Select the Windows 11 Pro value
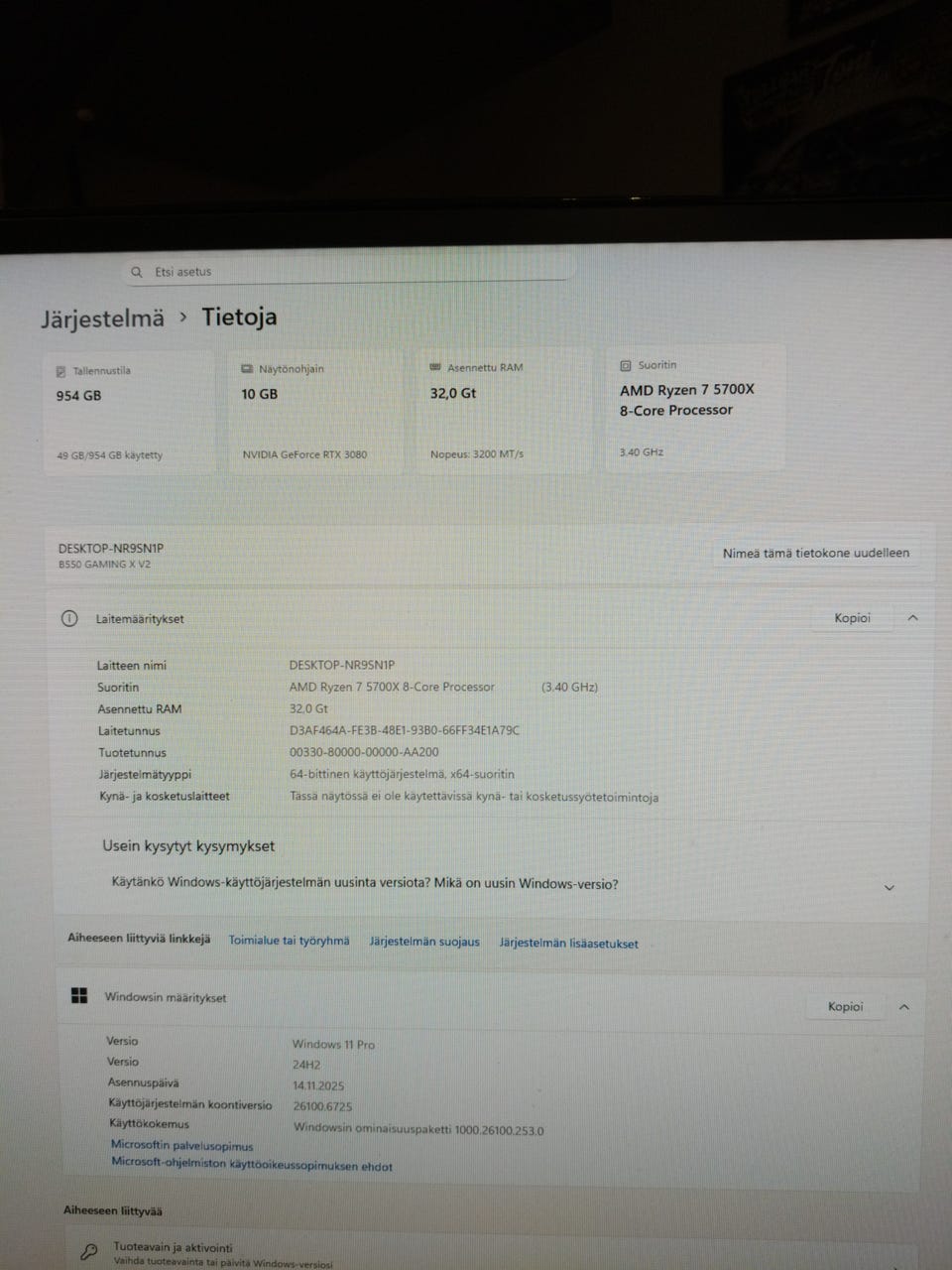The width and height of the screenshot is (952, 1270). coord(333,1044)
